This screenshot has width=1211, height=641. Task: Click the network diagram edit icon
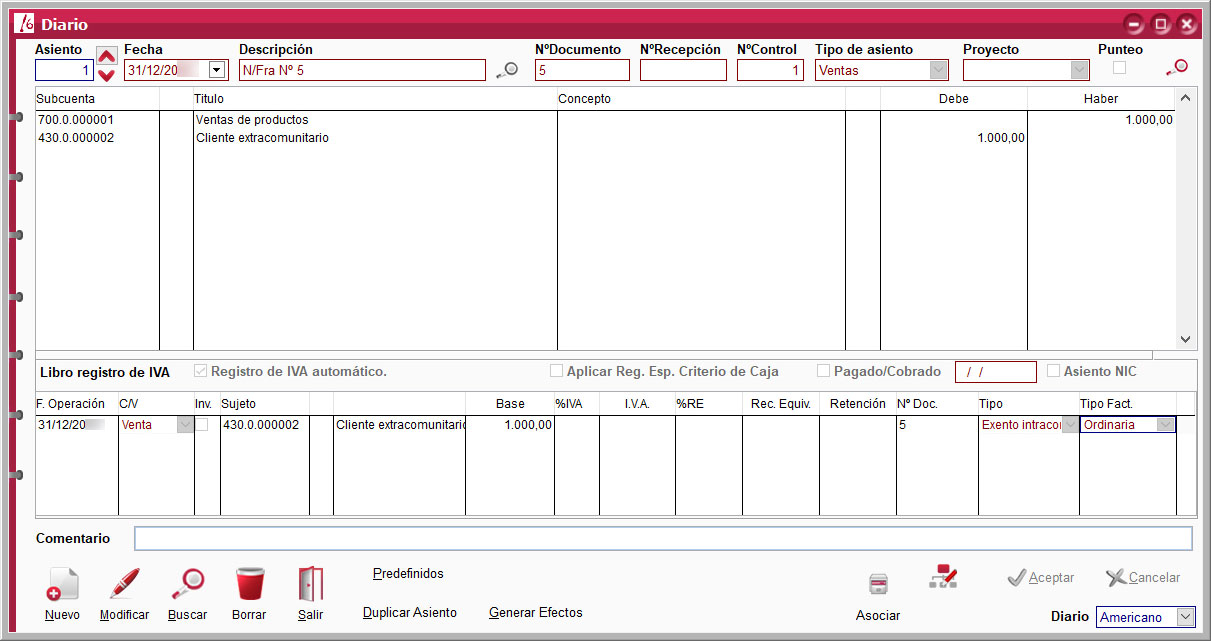click(x=943, y=576)
